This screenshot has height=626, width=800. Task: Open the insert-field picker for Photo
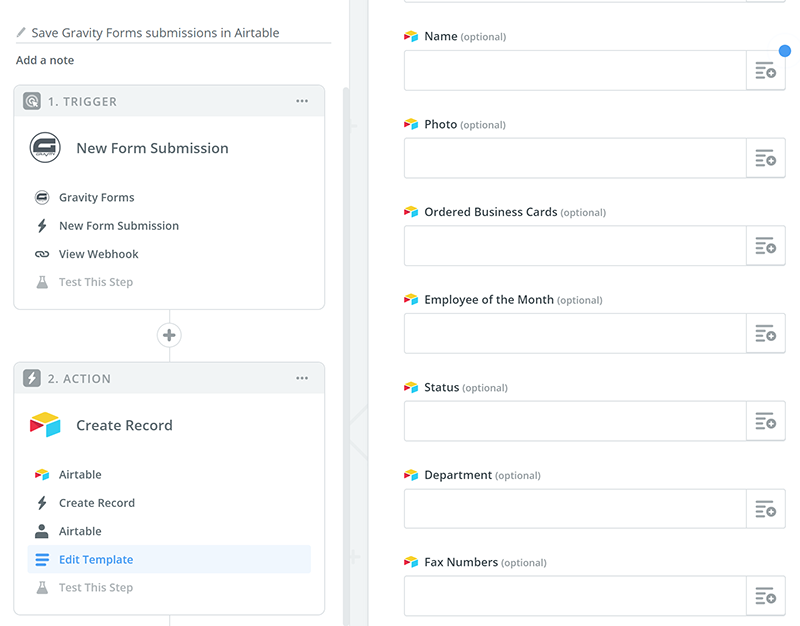765,158
